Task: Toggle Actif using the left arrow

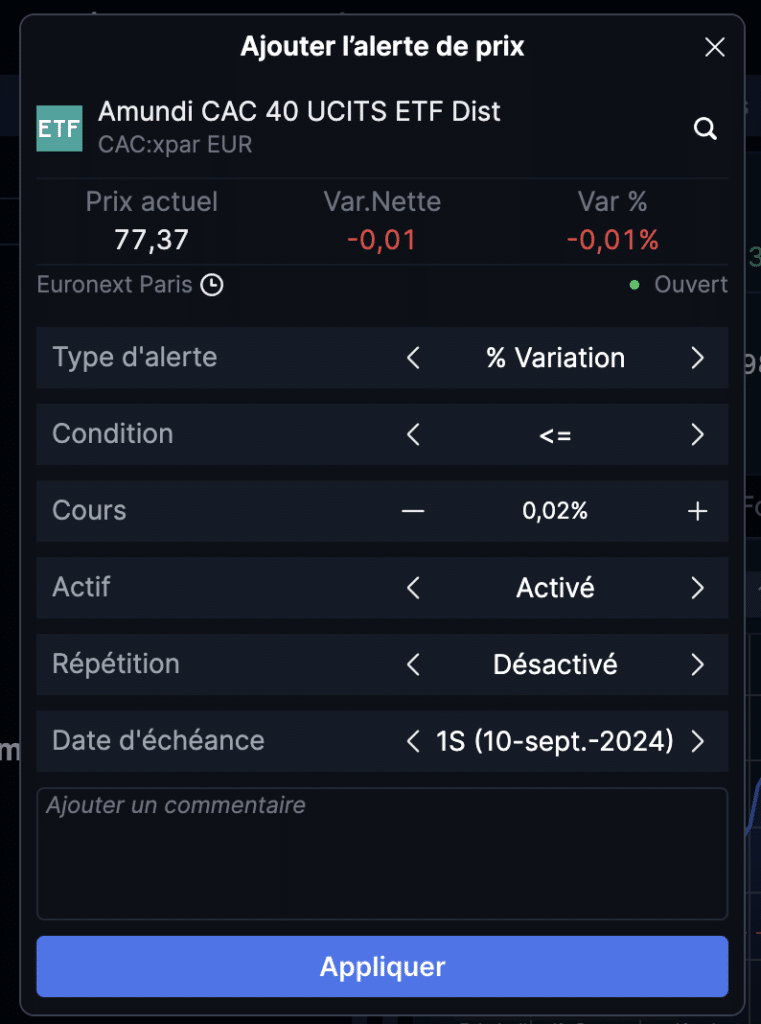Action: coord(413,588)
